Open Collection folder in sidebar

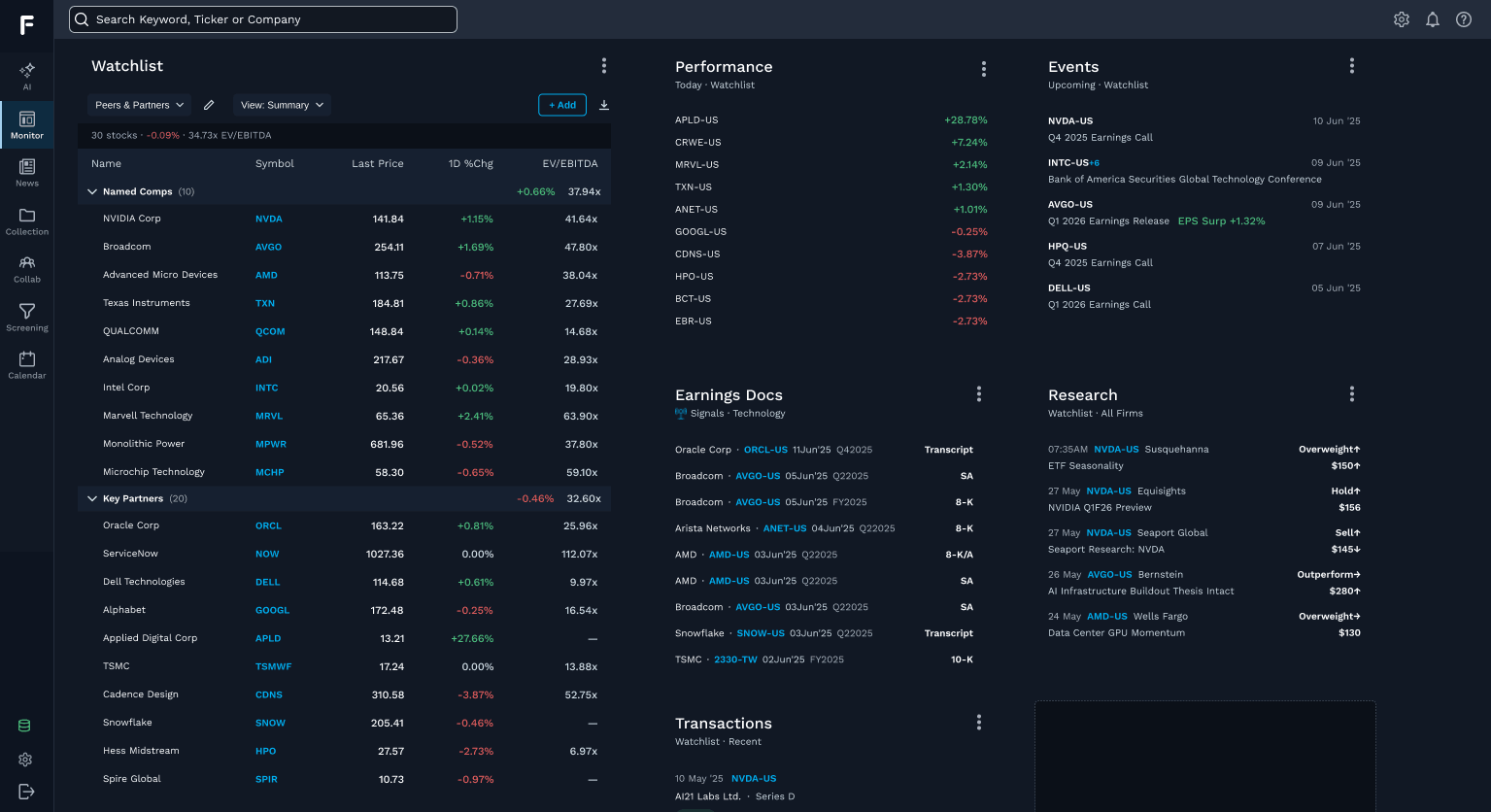point(27,221)
